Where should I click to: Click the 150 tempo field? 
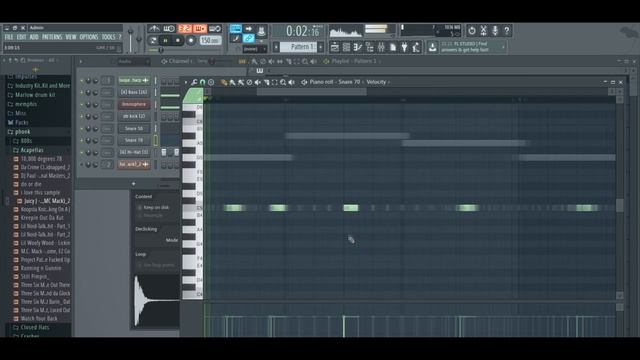(x=210, y=40)
